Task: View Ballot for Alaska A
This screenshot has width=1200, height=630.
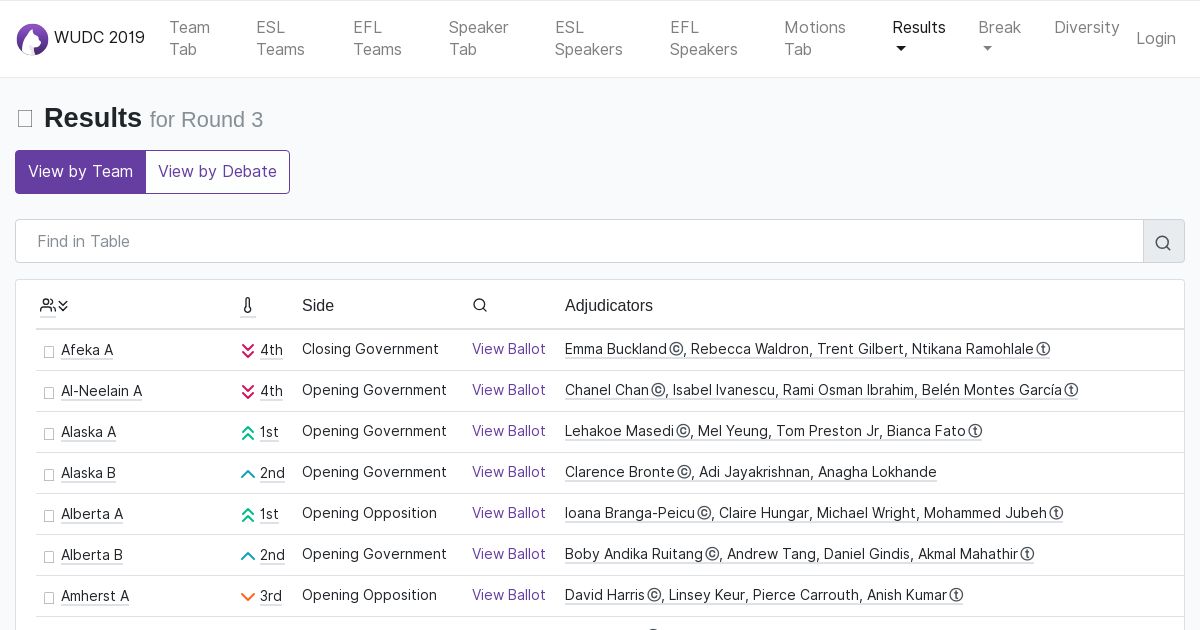Action: 509,431
